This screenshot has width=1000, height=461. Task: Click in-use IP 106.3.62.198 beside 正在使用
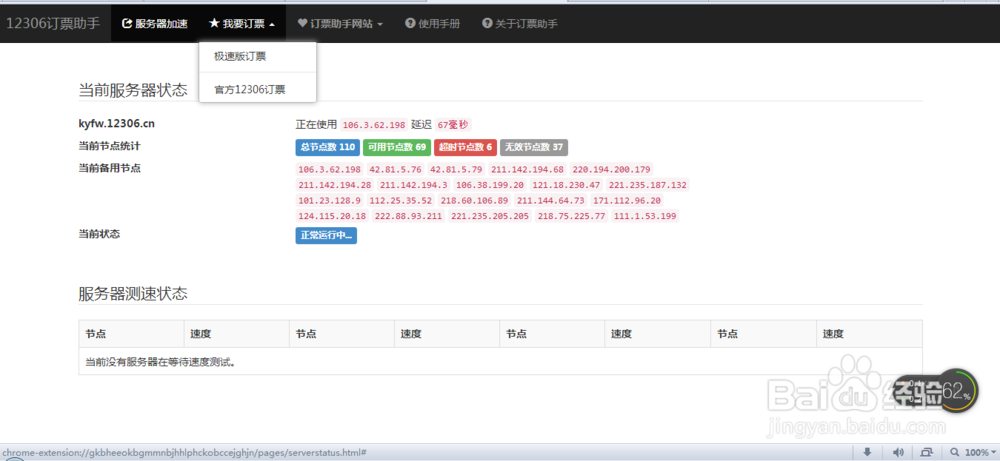(x=374, y=125)
